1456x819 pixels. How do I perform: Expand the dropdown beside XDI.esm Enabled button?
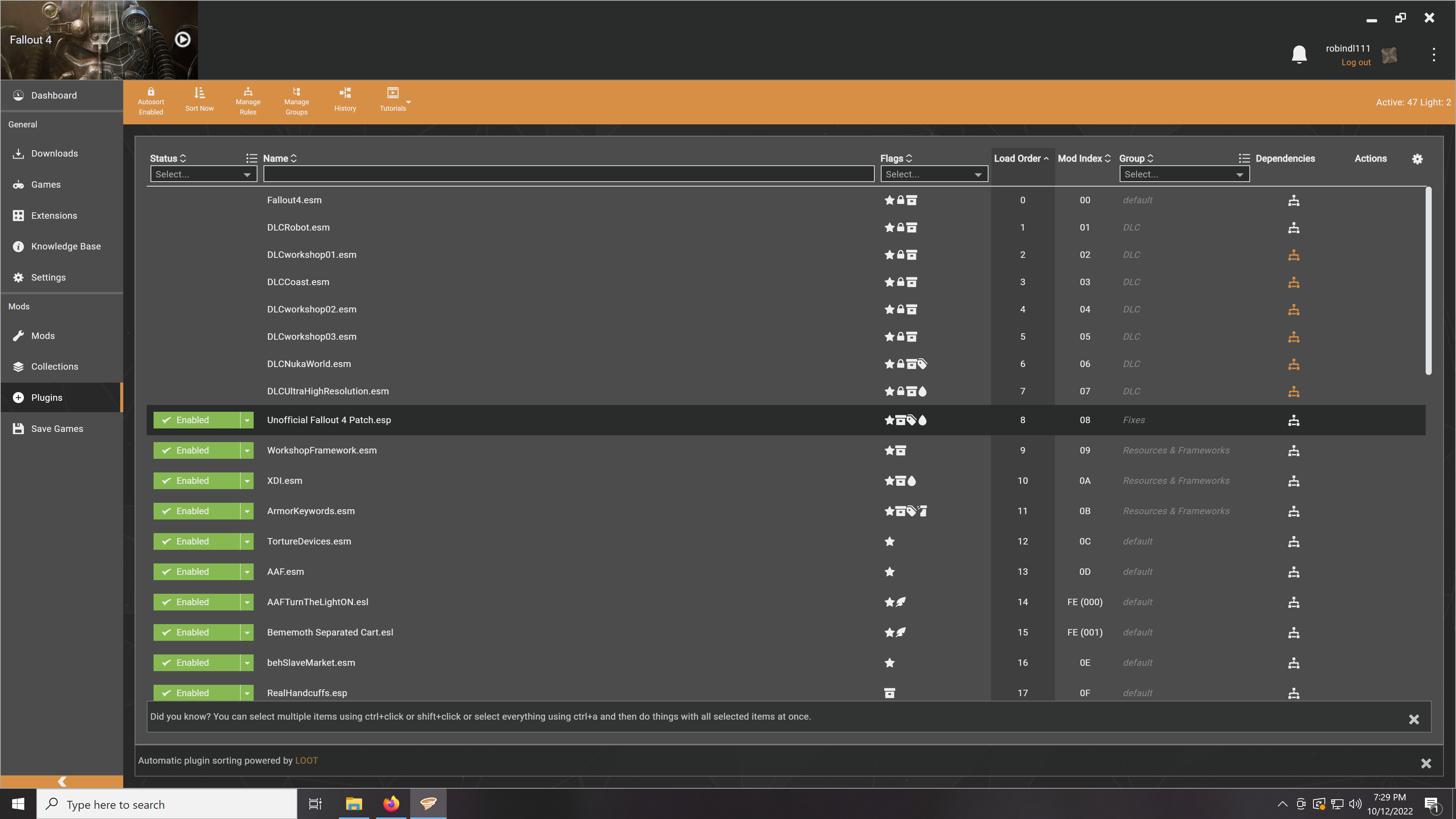coord(247,480)
